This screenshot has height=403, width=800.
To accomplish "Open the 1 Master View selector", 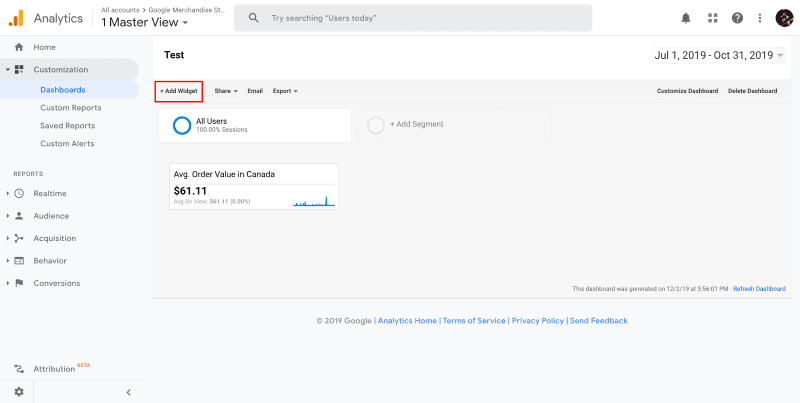I will 145,22.
